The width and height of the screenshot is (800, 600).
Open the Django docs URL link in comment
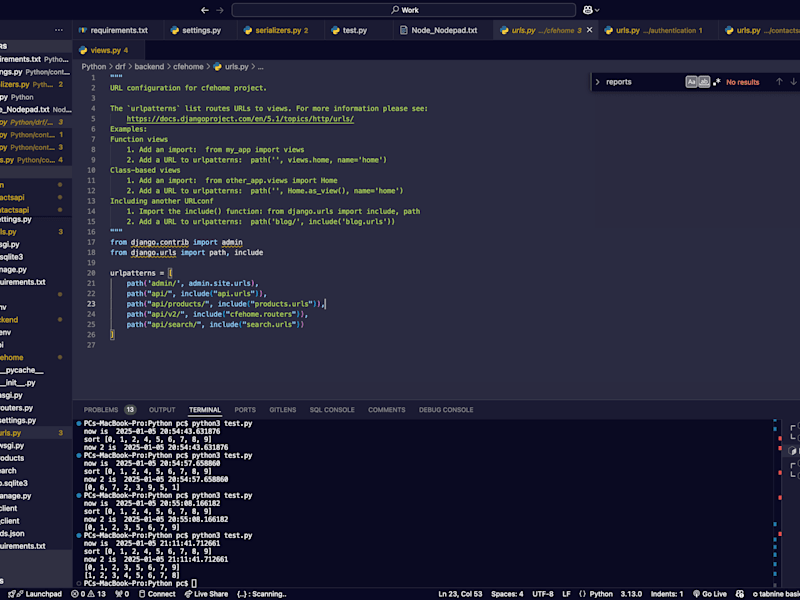[x=240, y=119]
